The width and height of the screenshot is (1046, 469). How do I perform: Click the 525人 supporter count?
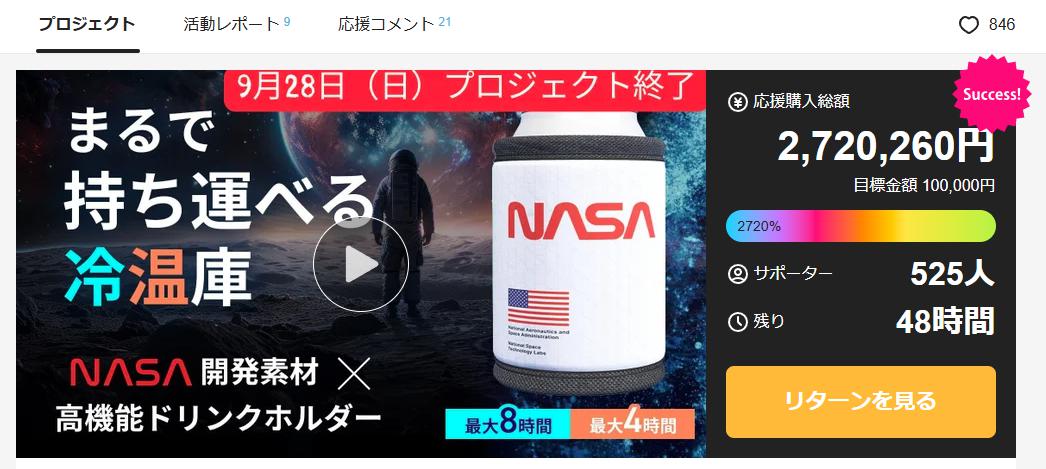tap(952, 274)
